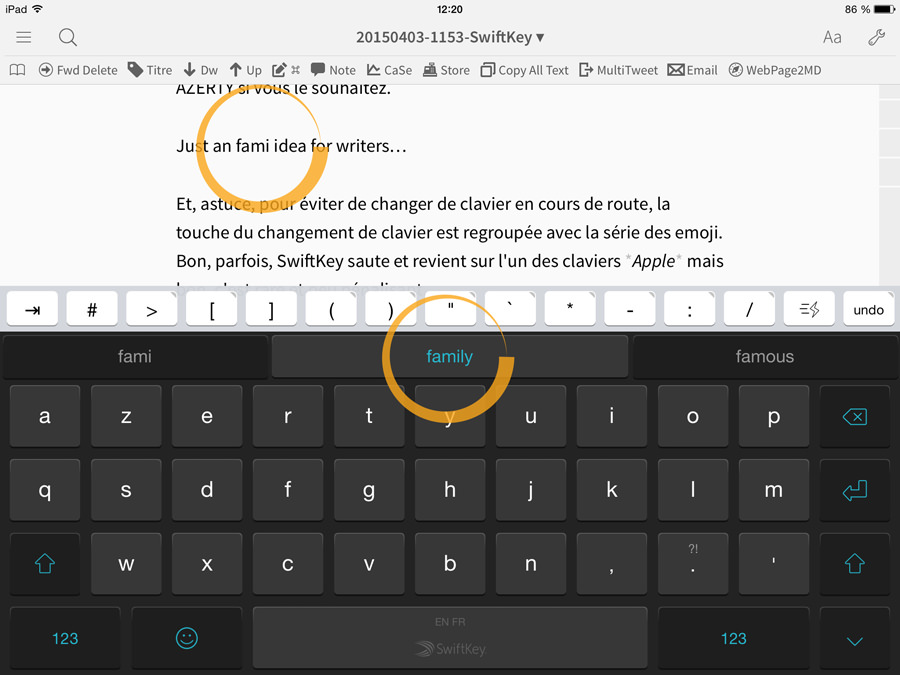Tap the Dw down arrow action
This screenshot has width=900, height=675.
pos(201,70)
